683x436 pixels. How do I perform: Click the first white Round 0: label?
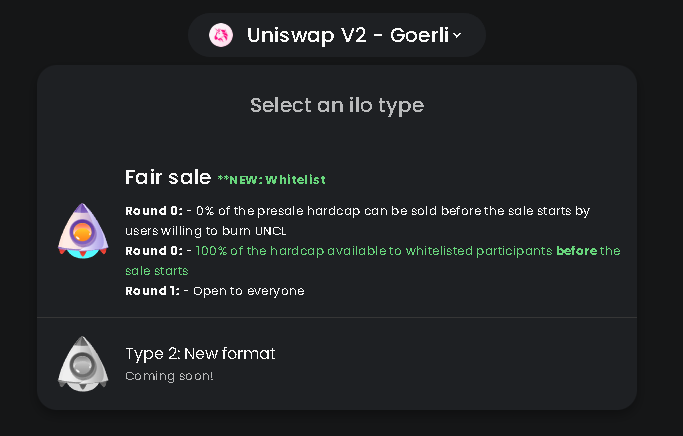coord(152,211)
